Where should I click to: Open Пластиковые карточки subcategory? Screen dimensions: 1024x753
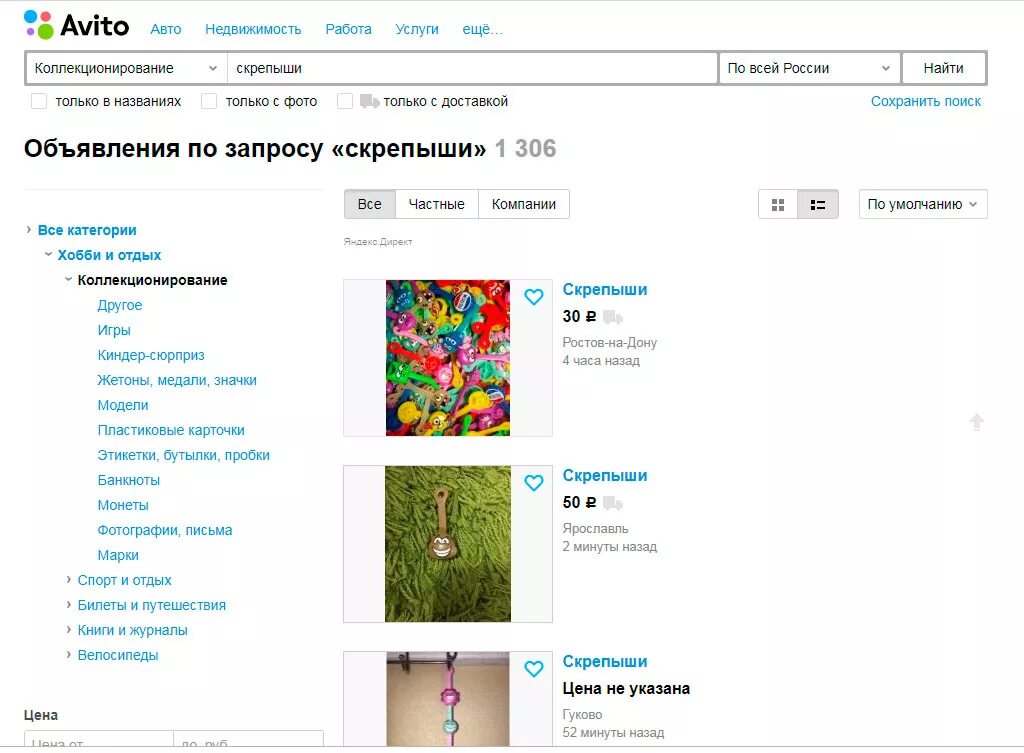[x=171, y=430]
